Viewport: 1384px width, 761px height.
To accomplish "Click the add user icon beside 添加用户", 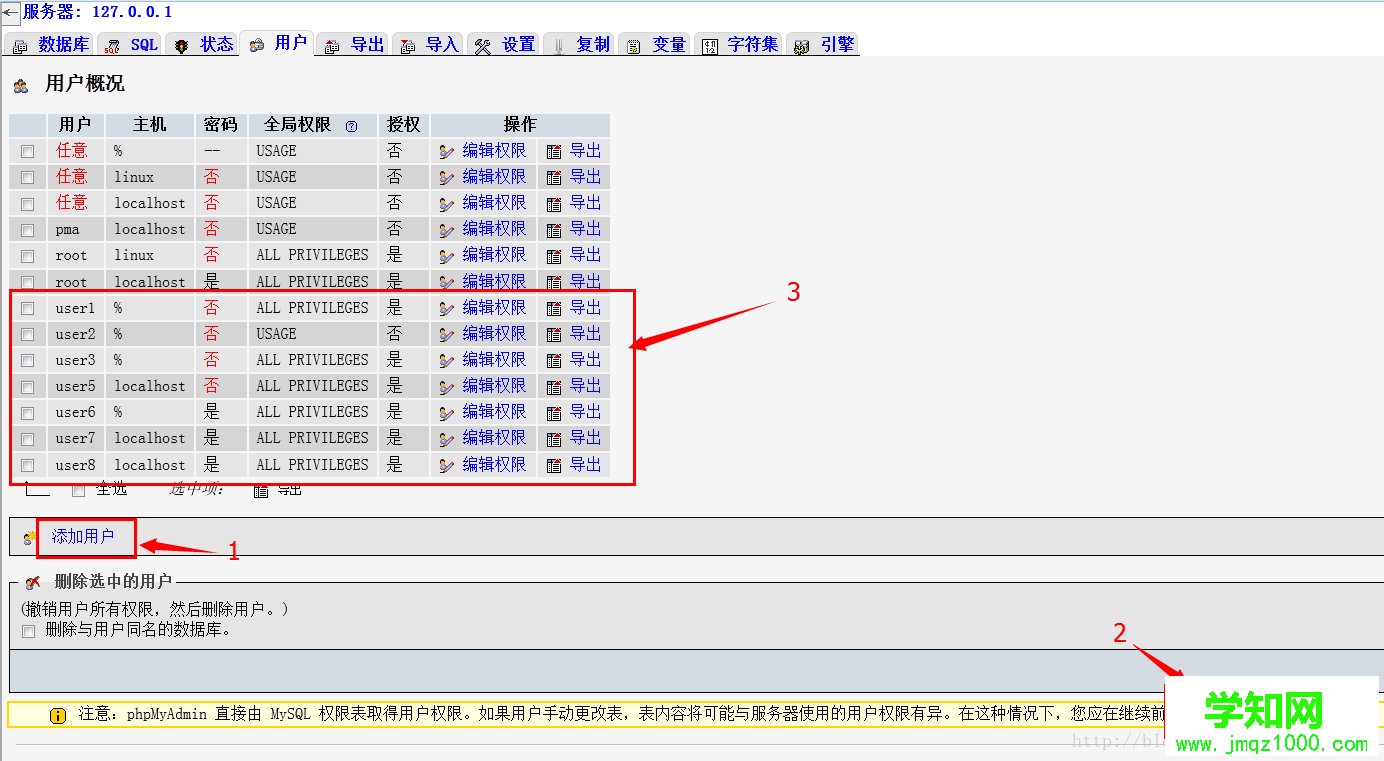I will pyautogui.click(x=30, y=537).
